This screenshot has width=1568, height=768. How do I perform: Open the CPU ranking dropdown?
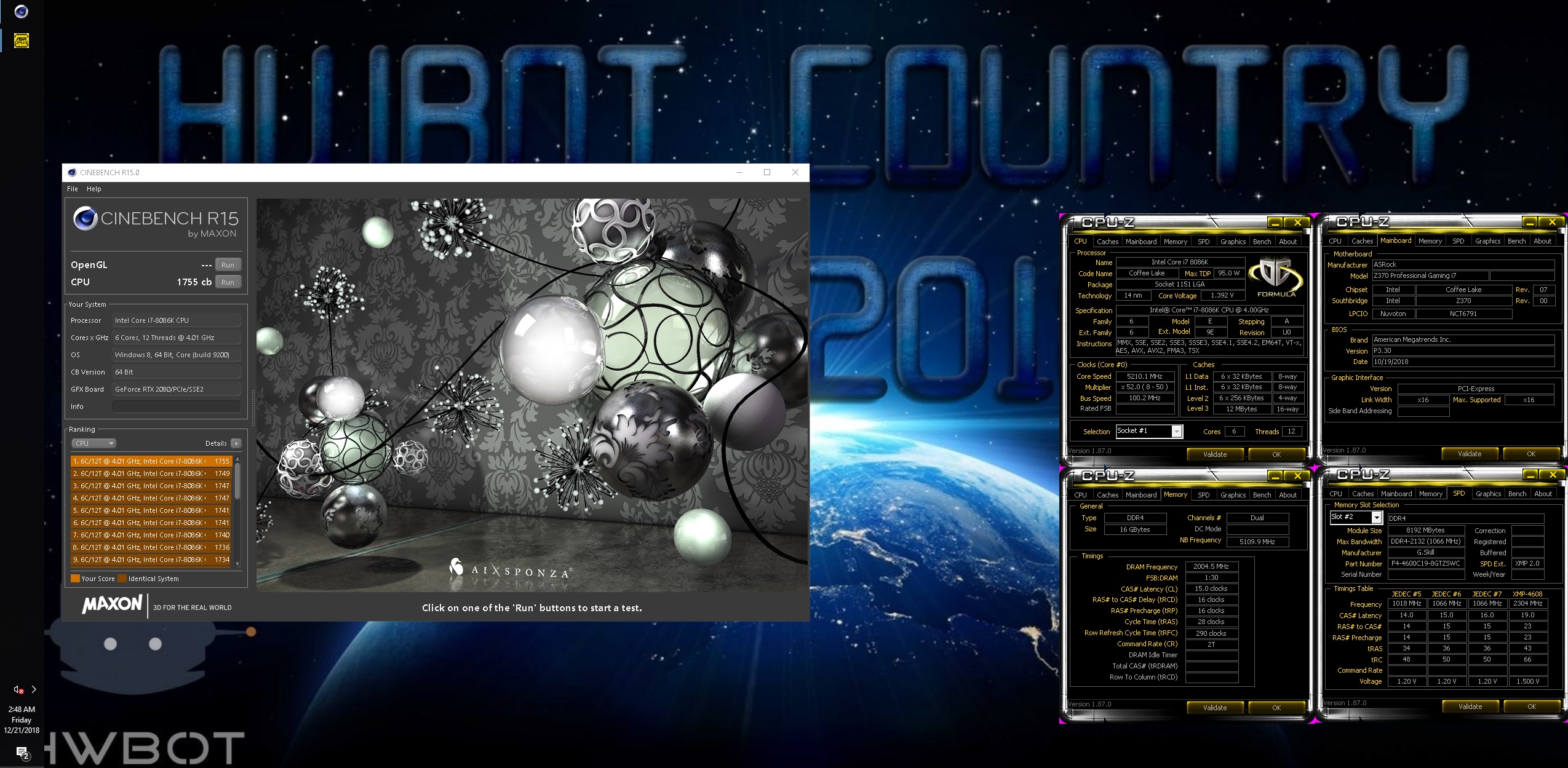point(94,443)
